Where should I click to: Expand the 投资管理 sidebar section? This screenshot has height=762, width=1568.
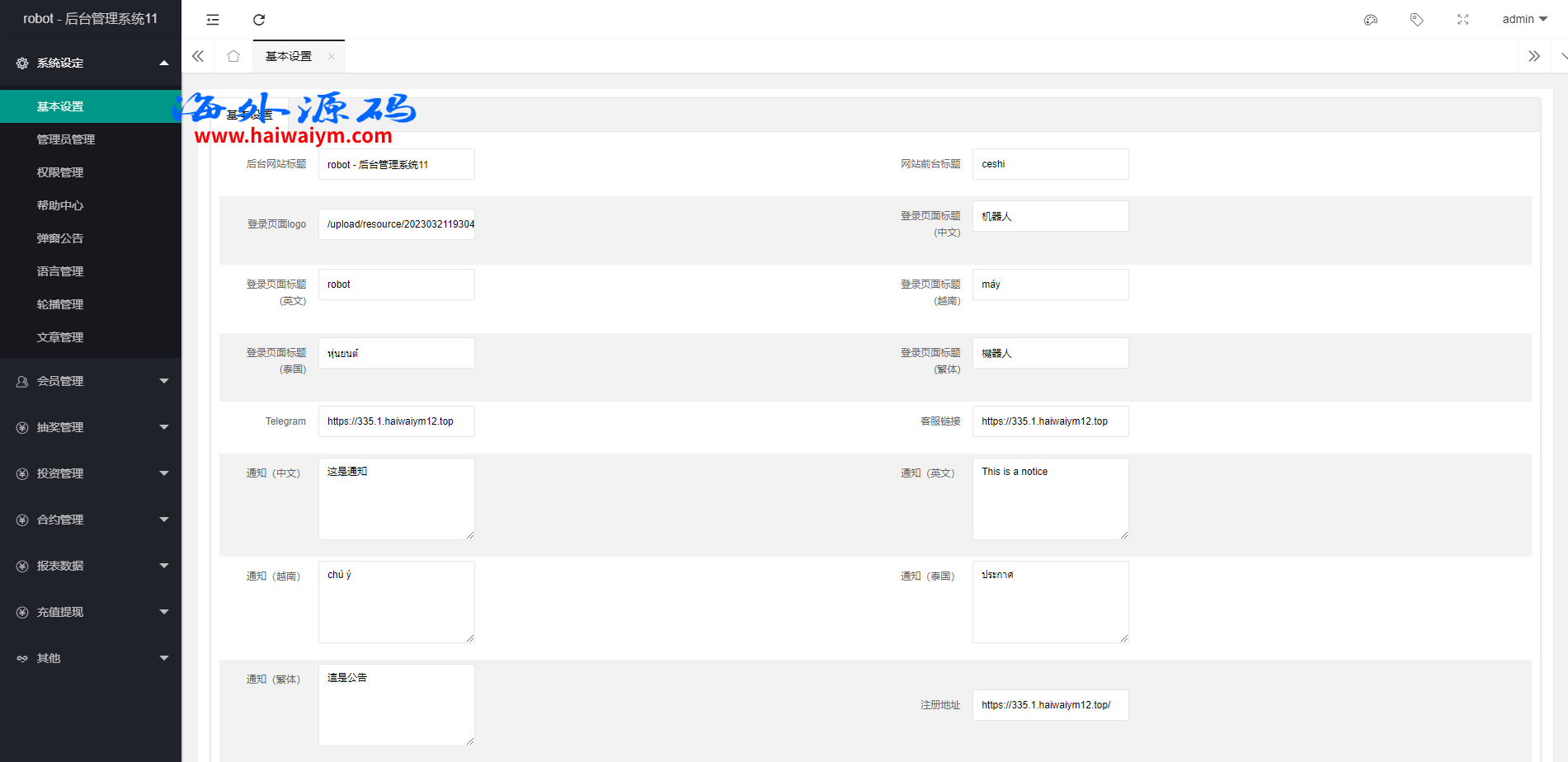(91, 473)
